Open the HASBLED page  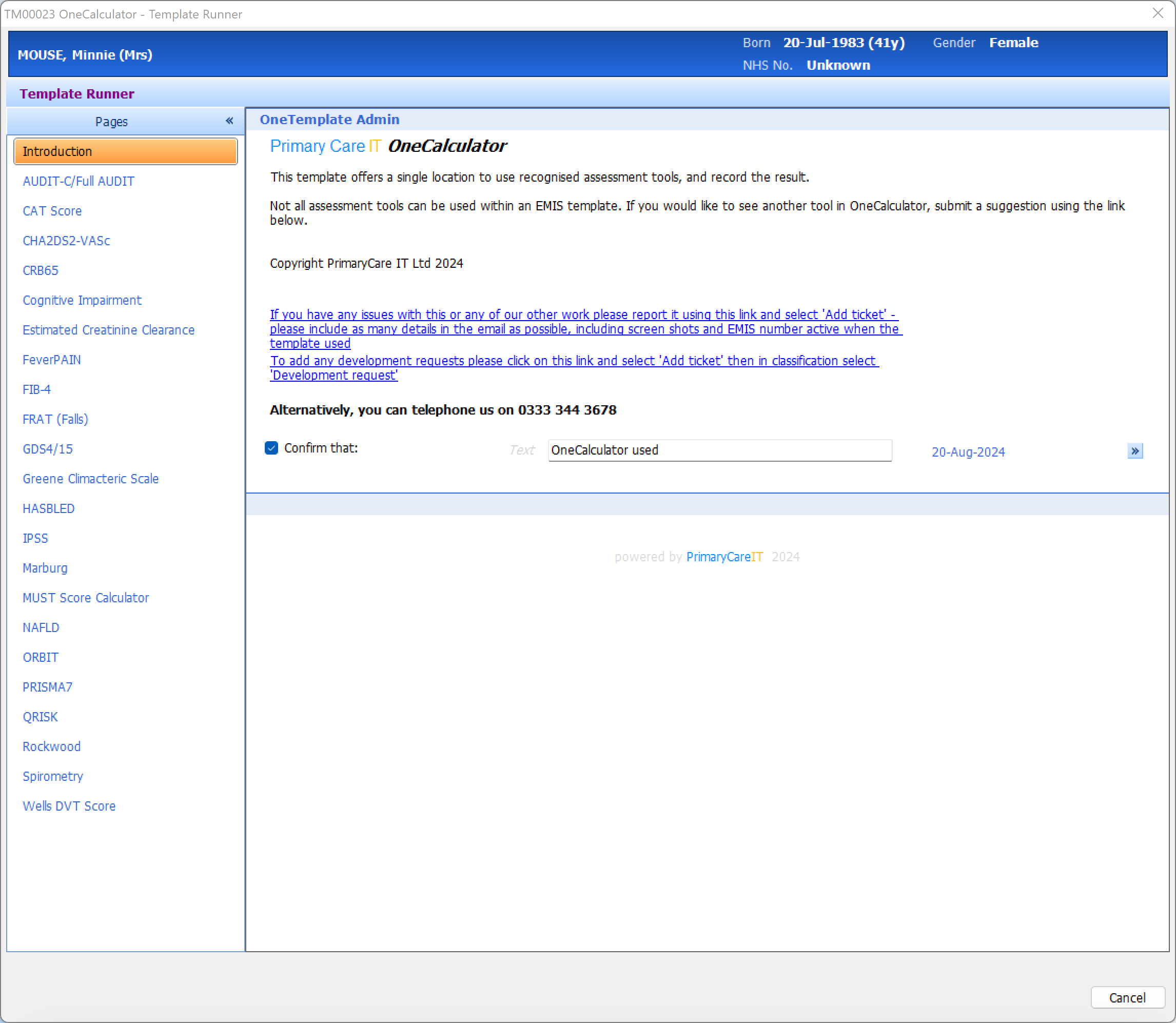coord(49,508)
